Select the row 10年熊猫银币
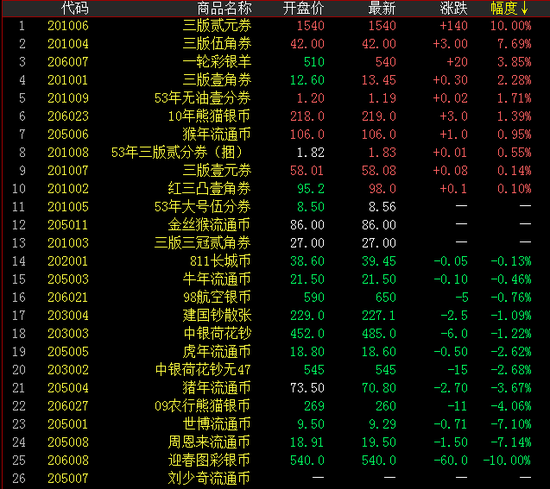This screenshot has width=550, height=489. [x=276, y=116]
